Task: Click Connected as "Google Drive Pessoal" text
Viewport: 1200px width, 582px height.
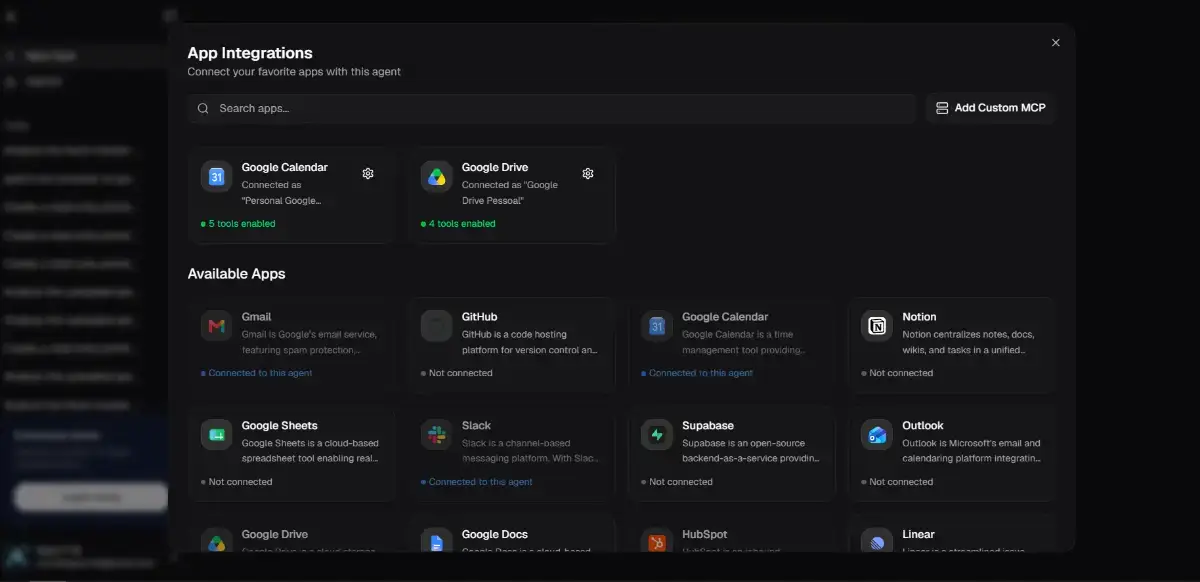Action: point(510,193)
